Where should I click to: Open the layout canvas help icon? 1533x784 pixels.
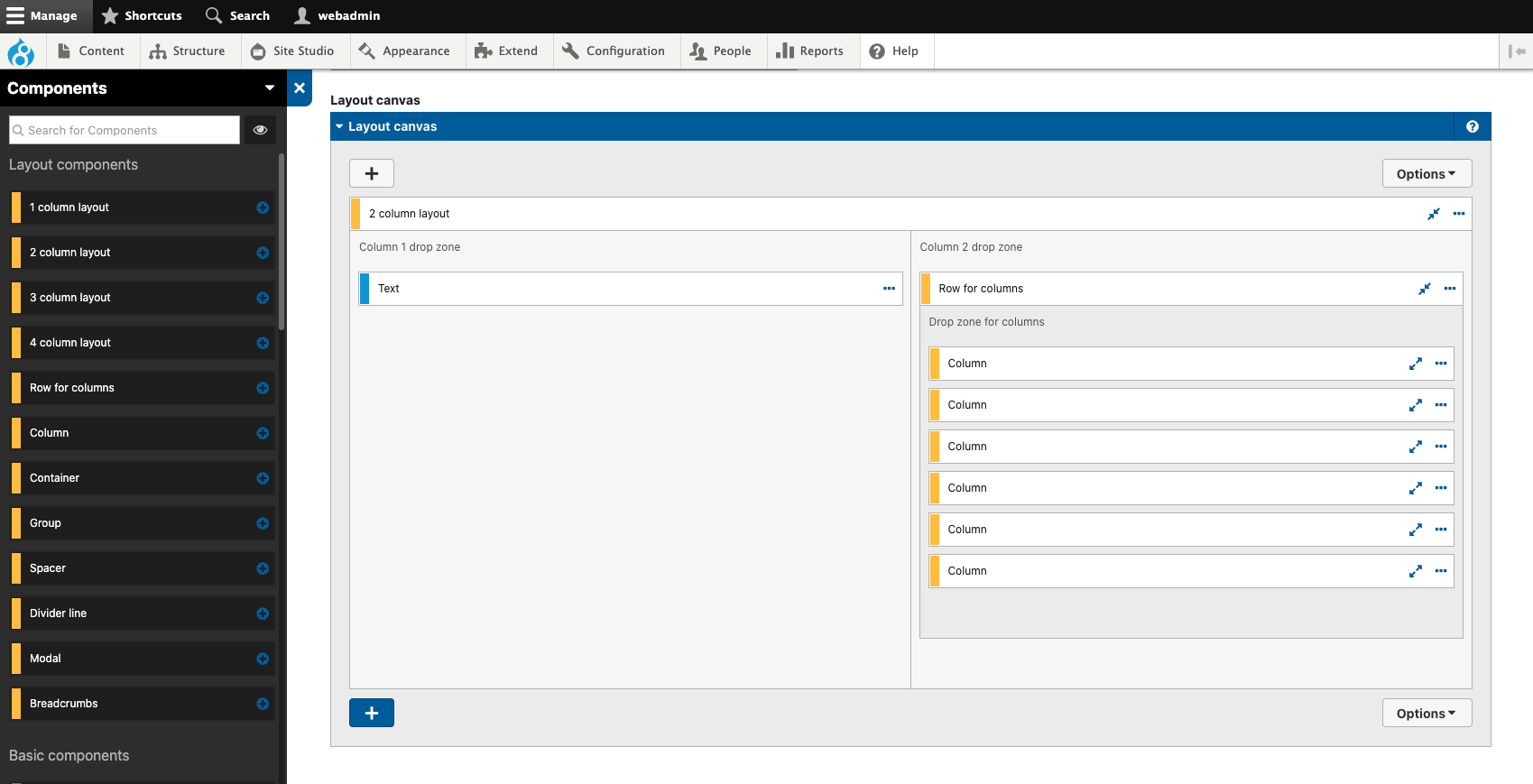[x=1473, y=126]
